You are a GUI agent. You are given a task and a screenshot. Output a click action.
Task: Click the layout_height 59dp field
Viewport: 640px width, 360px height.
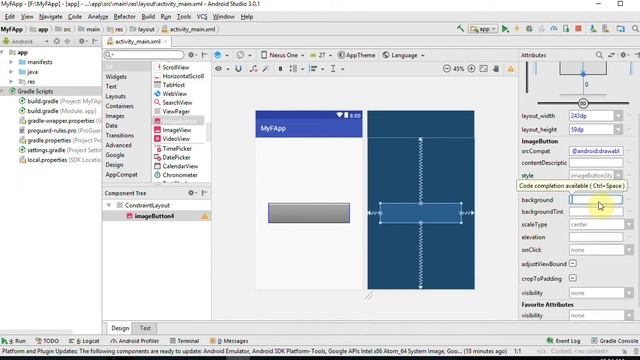[591, 129]
